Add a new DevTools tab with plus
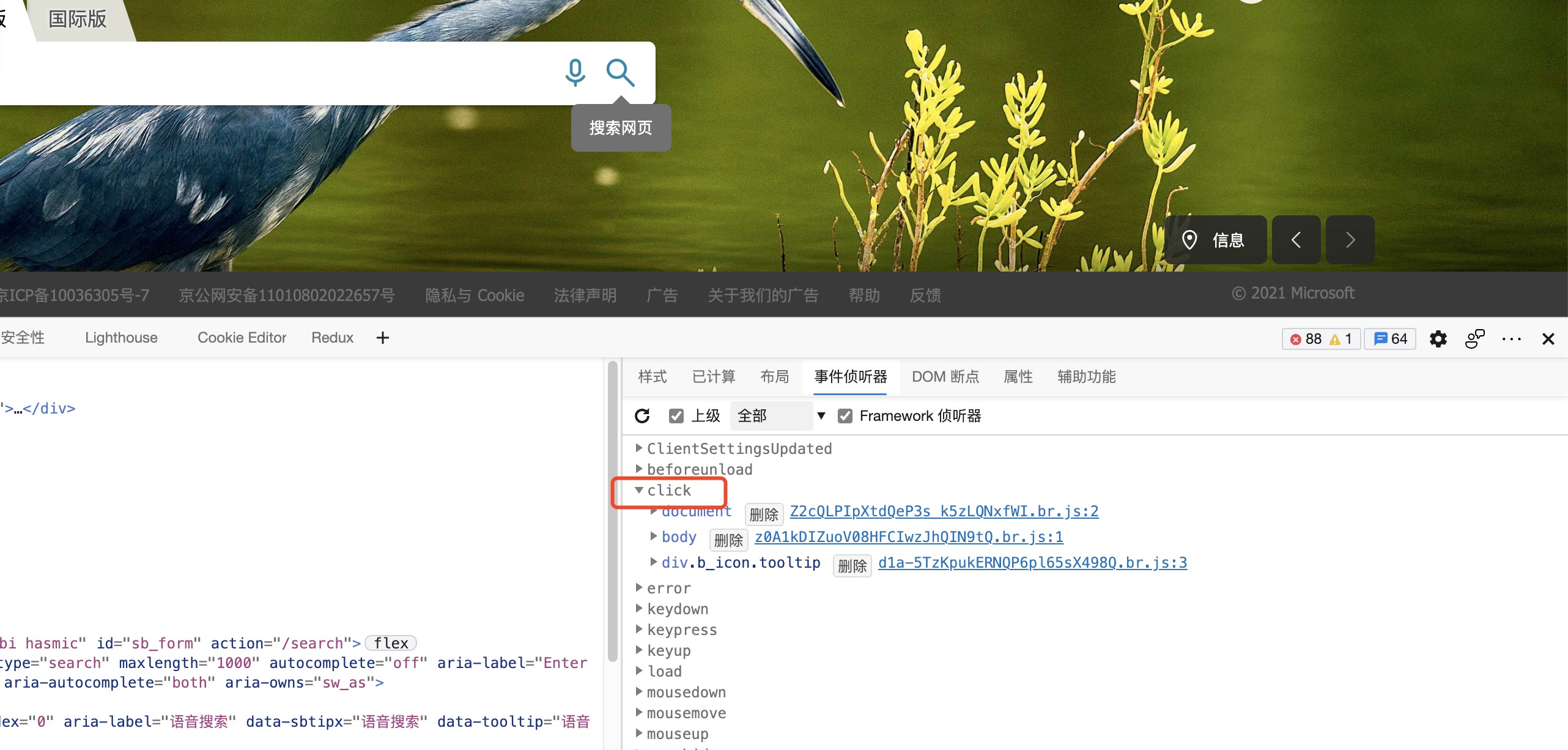This screenshot has width=1568, height=750. click(x=383, y=338)
